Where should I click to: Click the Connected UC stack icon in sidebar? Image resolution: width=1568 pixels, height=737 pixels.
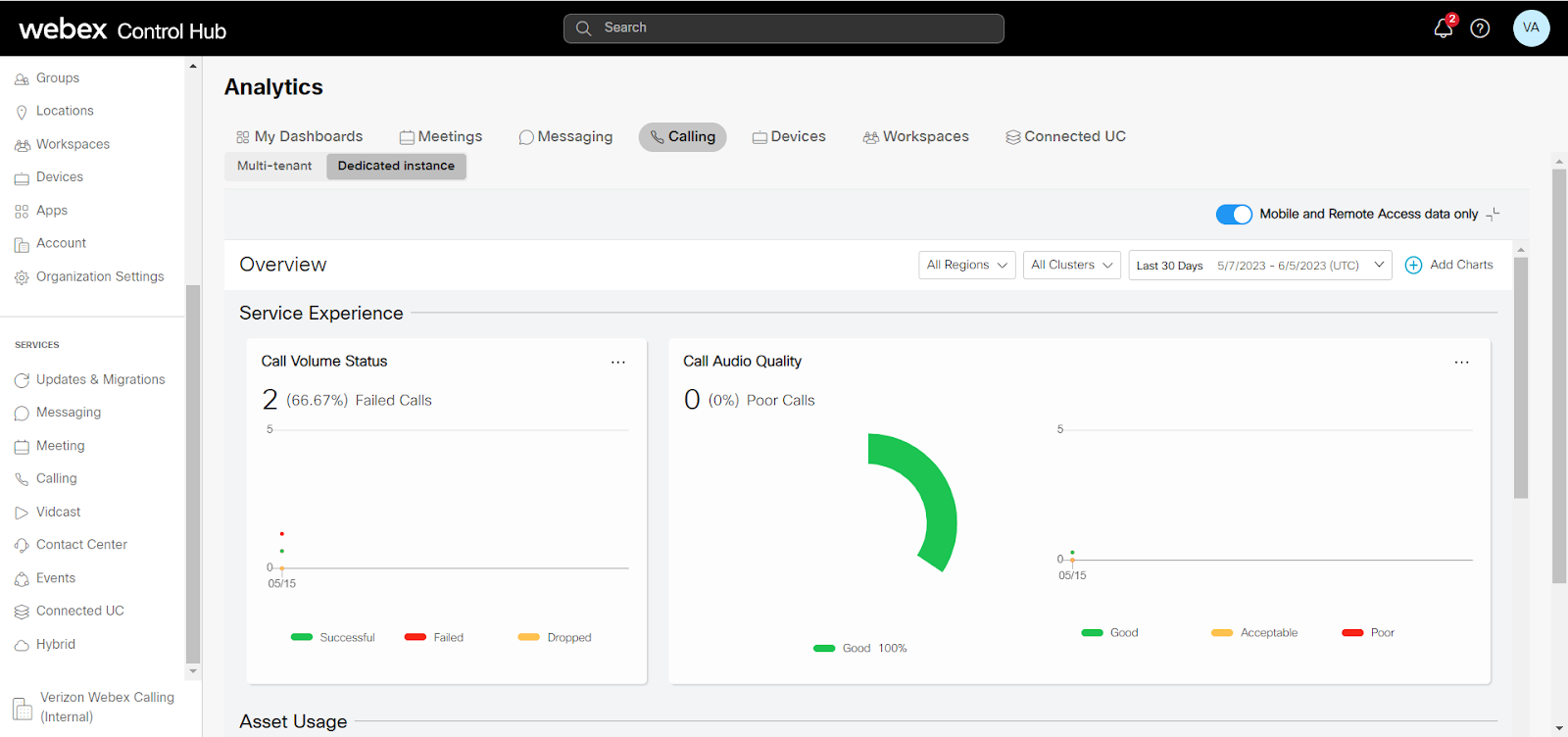pos(22,612)
